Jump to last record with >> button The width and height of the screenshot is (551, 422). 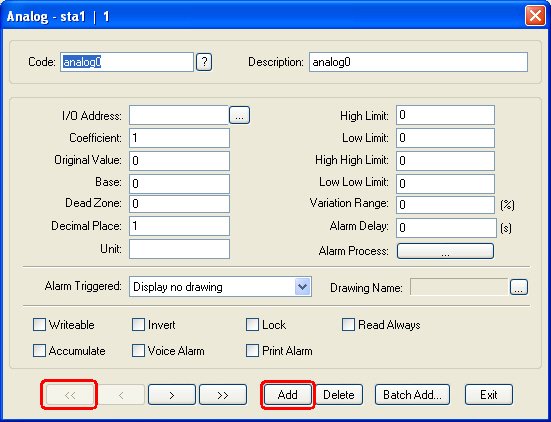point(223,395)
